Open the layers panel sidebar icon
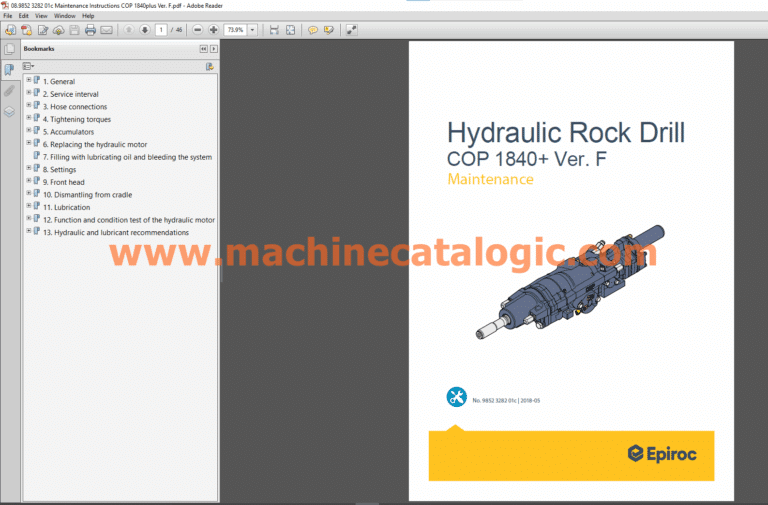Viewport: 768px width, 505px height. [9, 112]
